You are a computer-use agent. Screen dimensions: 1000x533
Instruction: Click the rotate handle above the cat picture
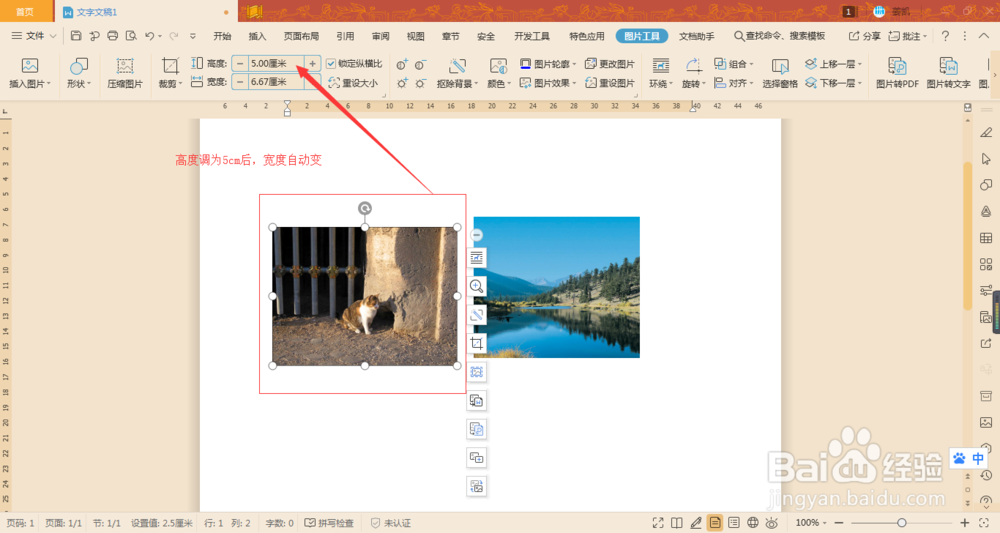tap(365, 208)
